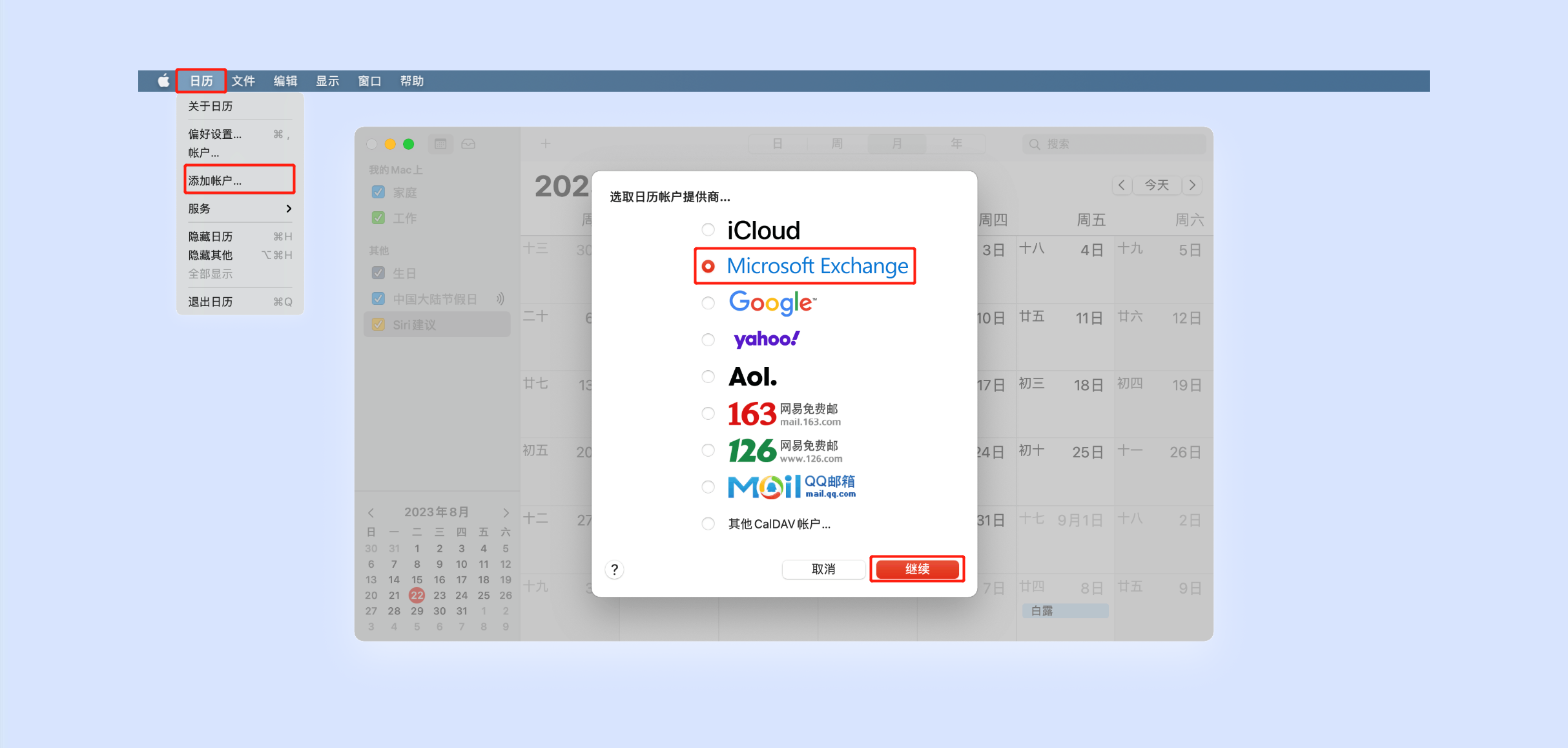Click the calendar list sidebar icon
The image size is (1568, 748).
pyautogui.click(x=440, y=144)
